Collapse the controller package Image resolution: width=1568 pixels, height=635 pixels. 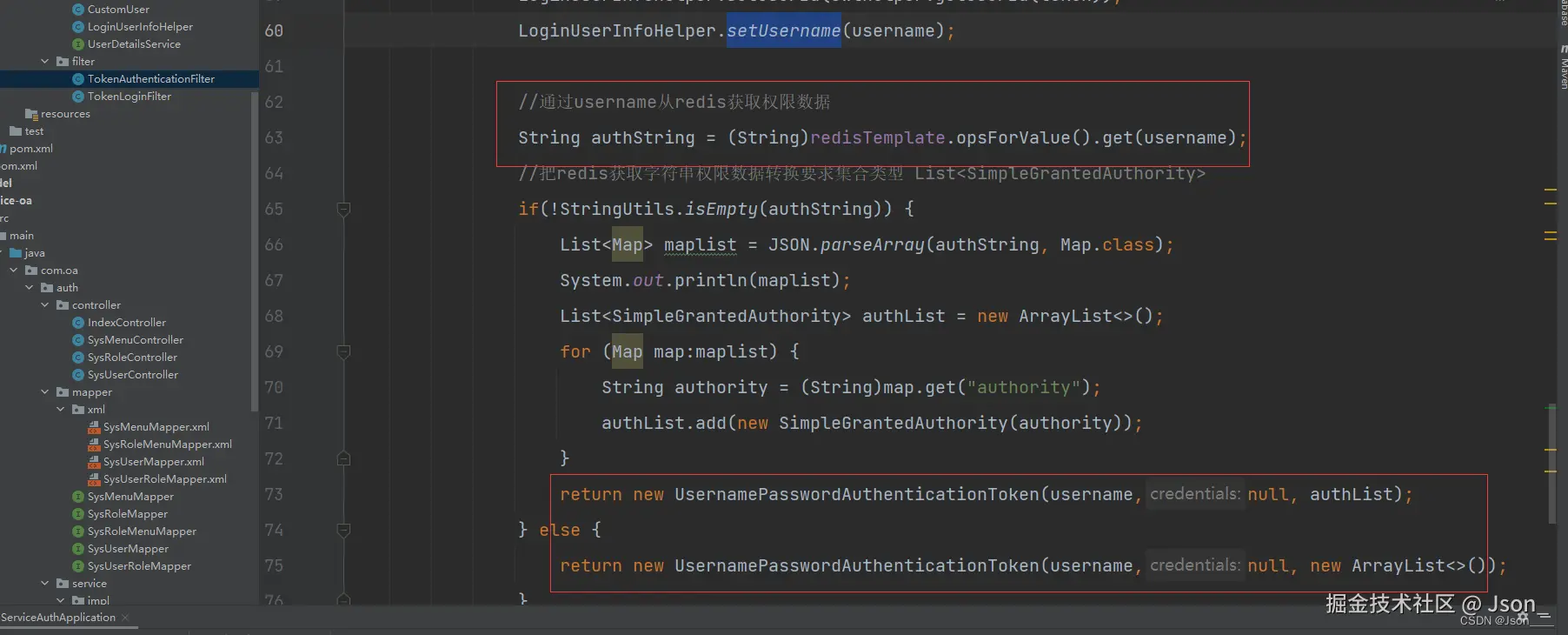point(45,305)
